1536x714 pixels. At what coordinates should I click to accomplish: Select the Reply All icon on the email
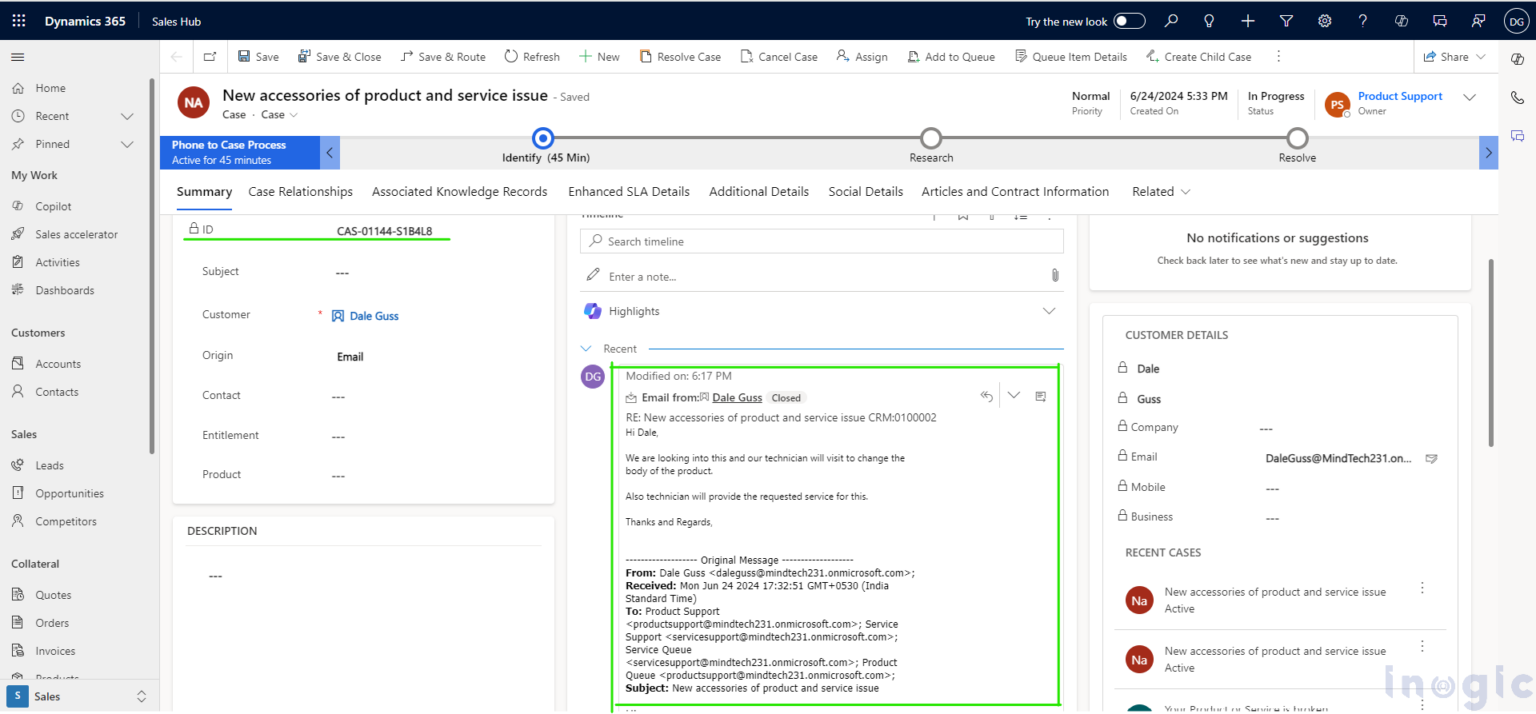[x=986, y=395]
